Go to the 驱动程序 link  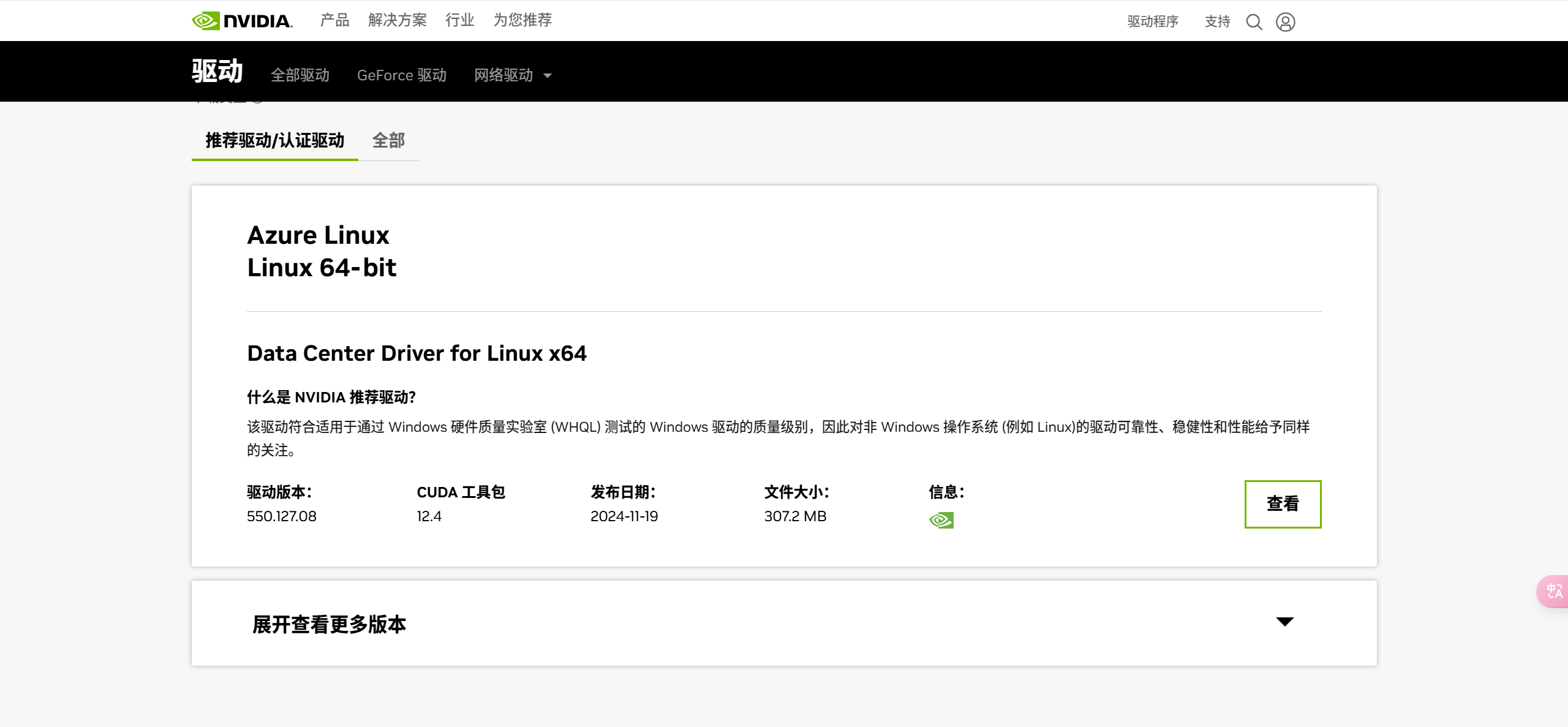(x=1153, y=21)
